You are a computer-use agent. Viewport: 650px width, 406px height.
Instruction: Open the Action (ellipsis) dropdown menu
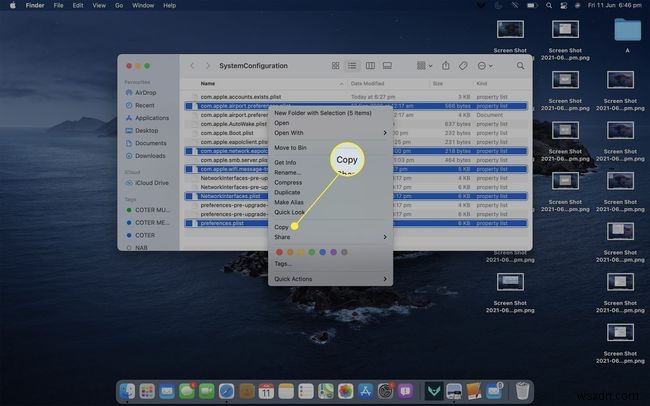click(x=485, y=66)
